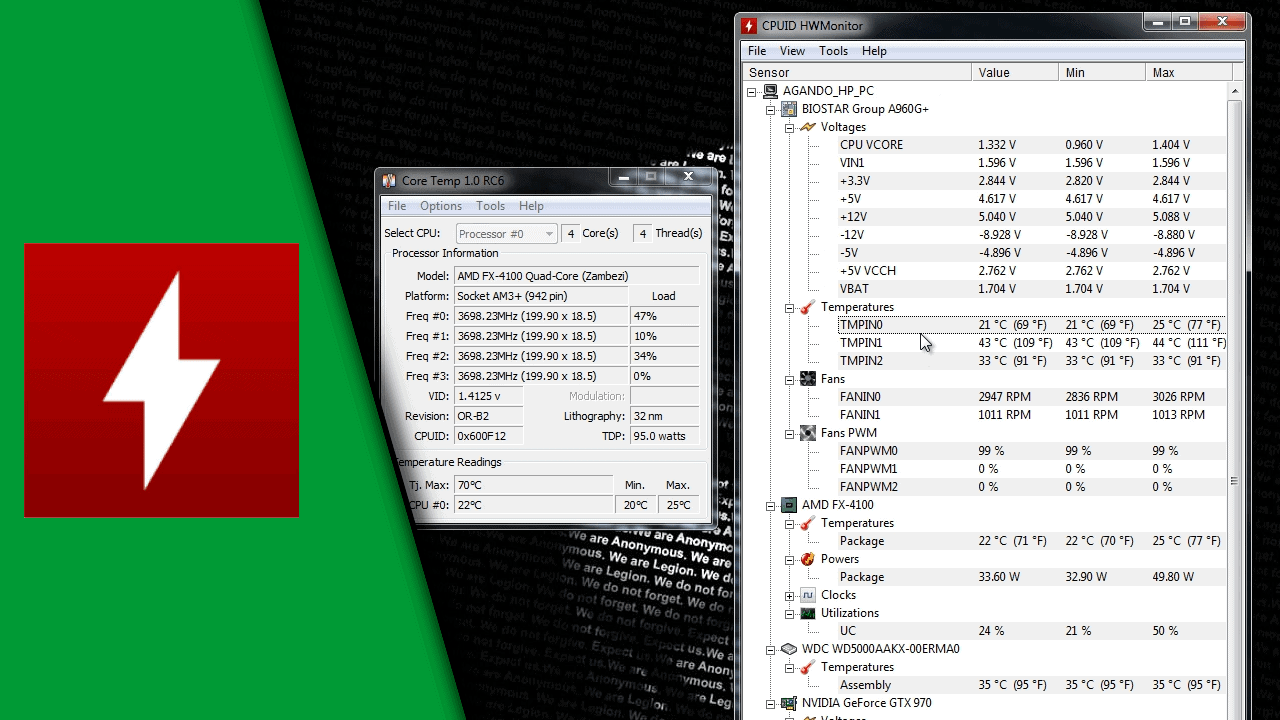Click the Voltages lightning icon under BIOSTAR
Image resolution: width=1280 pixels, height=720 pixels.
point(808,127)
